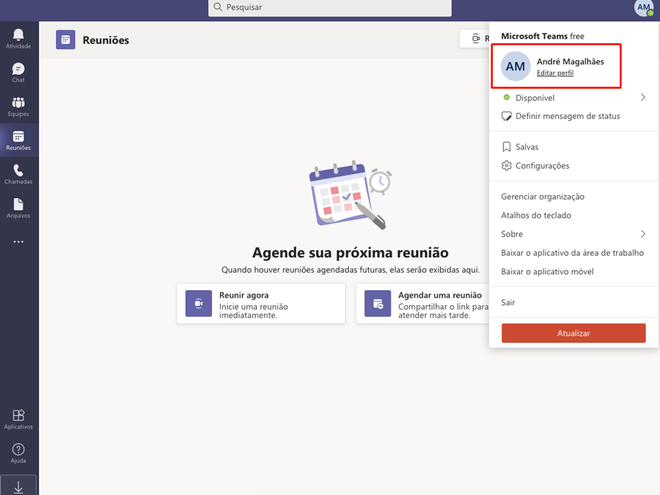Click the large AM avatar in menu
The height and width of the screenshot is (495, 660).
click(x=515, y=66)
